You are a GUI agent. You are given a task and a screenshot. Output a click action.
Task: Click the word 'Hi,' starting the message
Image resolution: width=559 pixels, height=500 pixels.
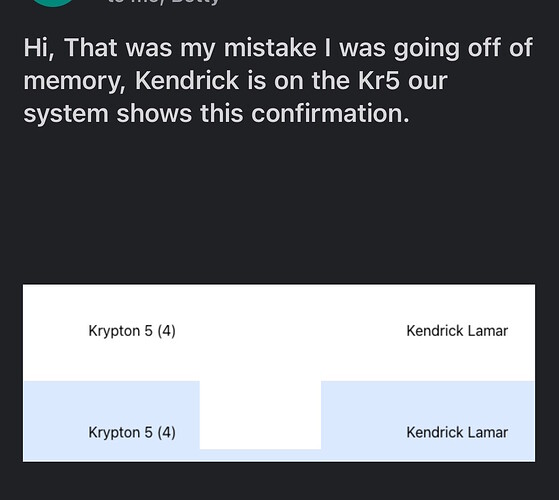point(39,48)
